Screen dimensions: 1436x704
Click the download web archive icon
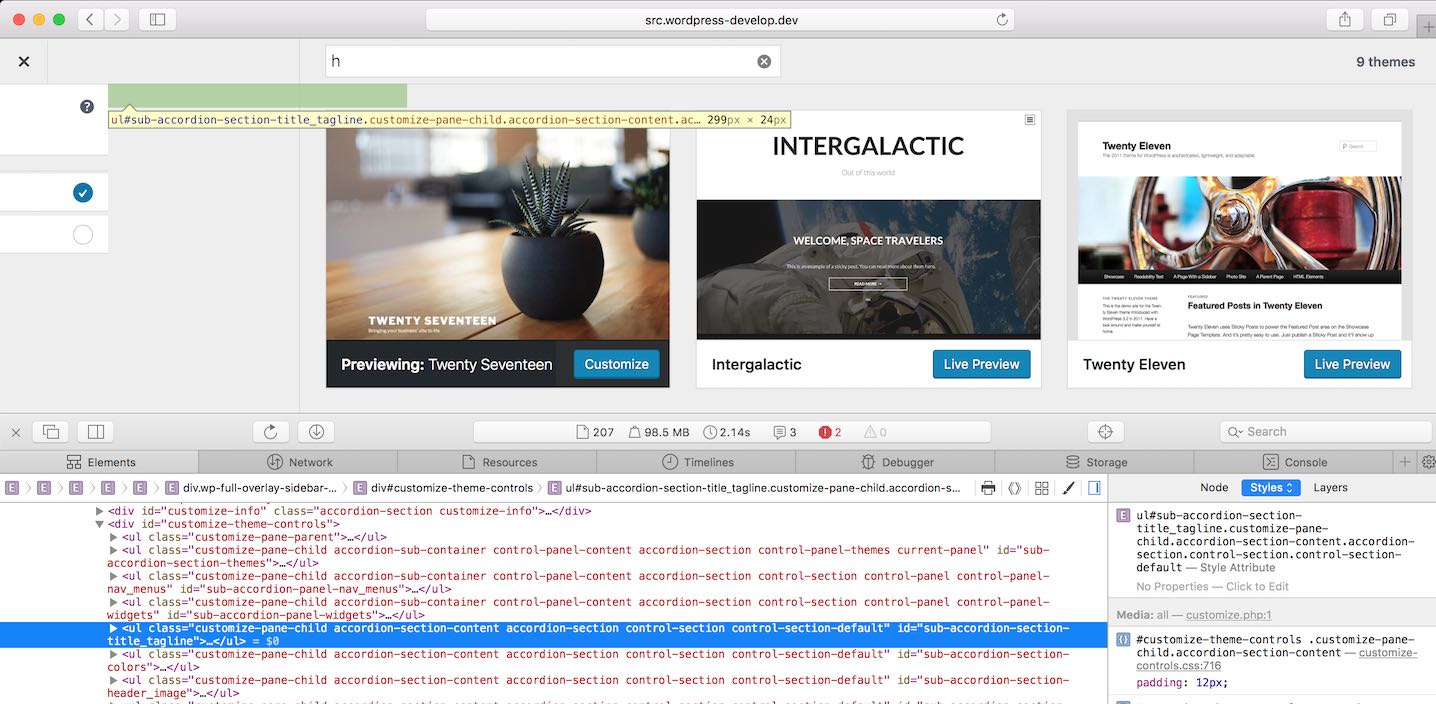click(316, 432)
